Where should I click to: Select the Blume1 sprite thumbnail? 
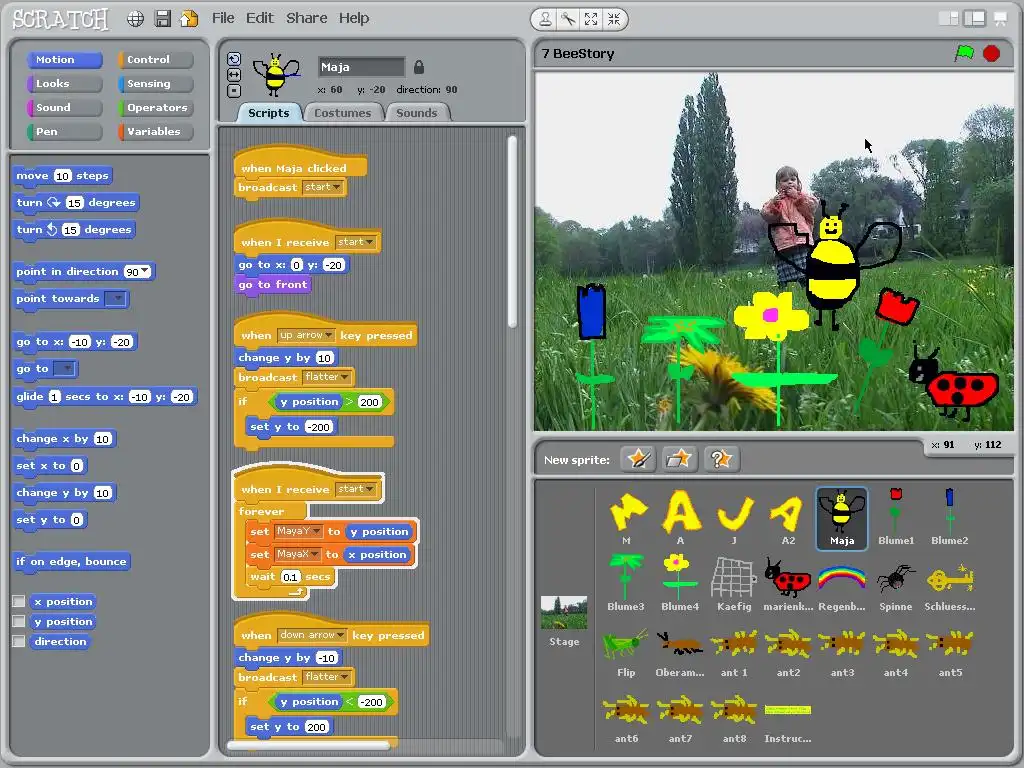pyautogui.click(x=896, y=517)
